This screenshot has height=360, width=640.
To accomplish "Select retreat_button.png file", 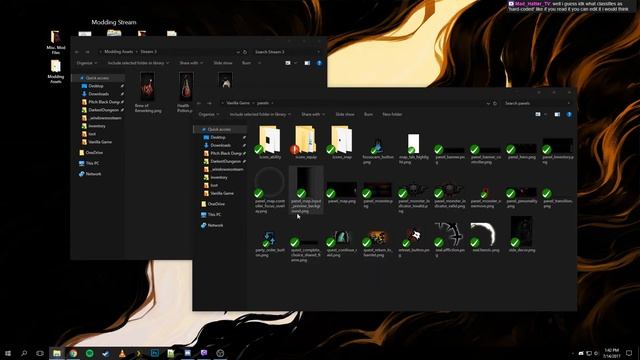I will coord(413,242).
